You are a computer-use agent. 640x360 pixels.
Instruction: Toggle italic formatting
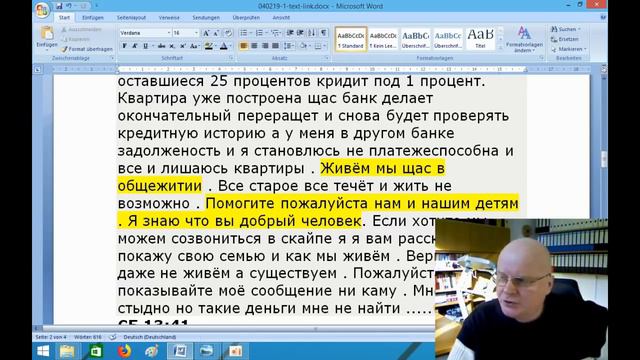click(135, 46)
